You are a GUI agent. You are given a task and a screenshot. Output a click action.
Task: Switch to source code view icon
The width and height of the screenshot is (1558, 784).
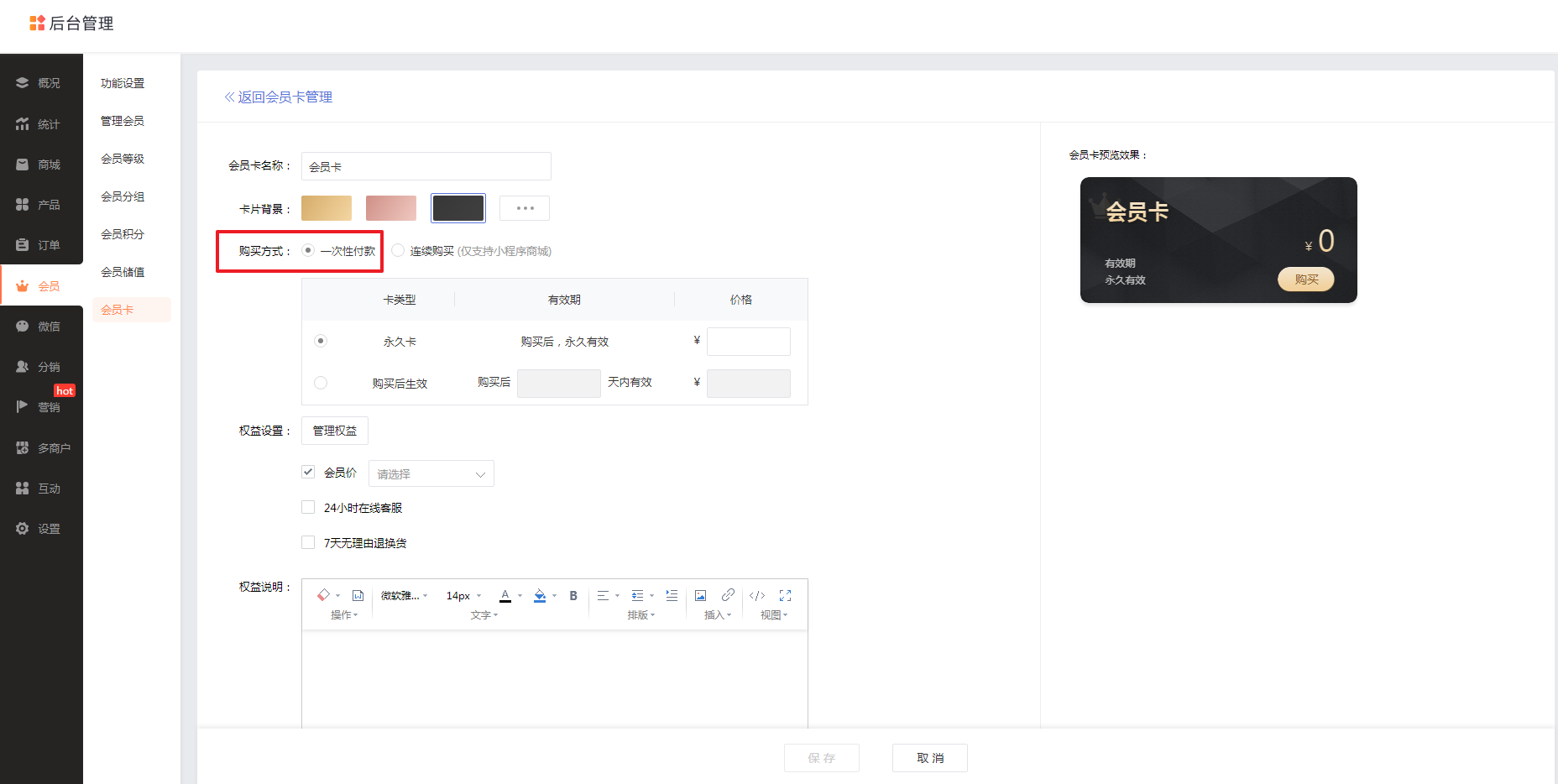[x=757, y=595]
